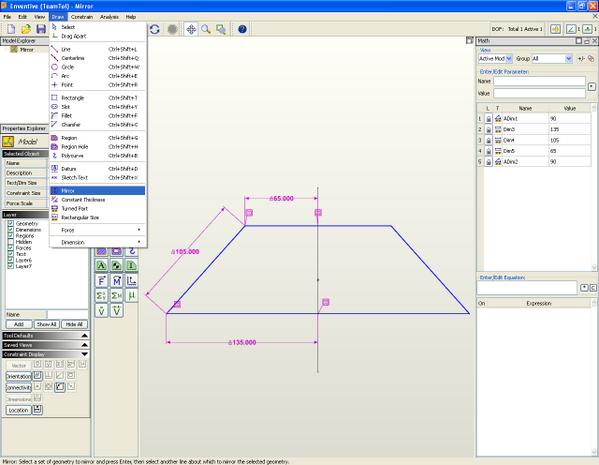Open the Constrain menu
Image resolution: width=599 pixels, height=465 pixels.
(82, 17)
